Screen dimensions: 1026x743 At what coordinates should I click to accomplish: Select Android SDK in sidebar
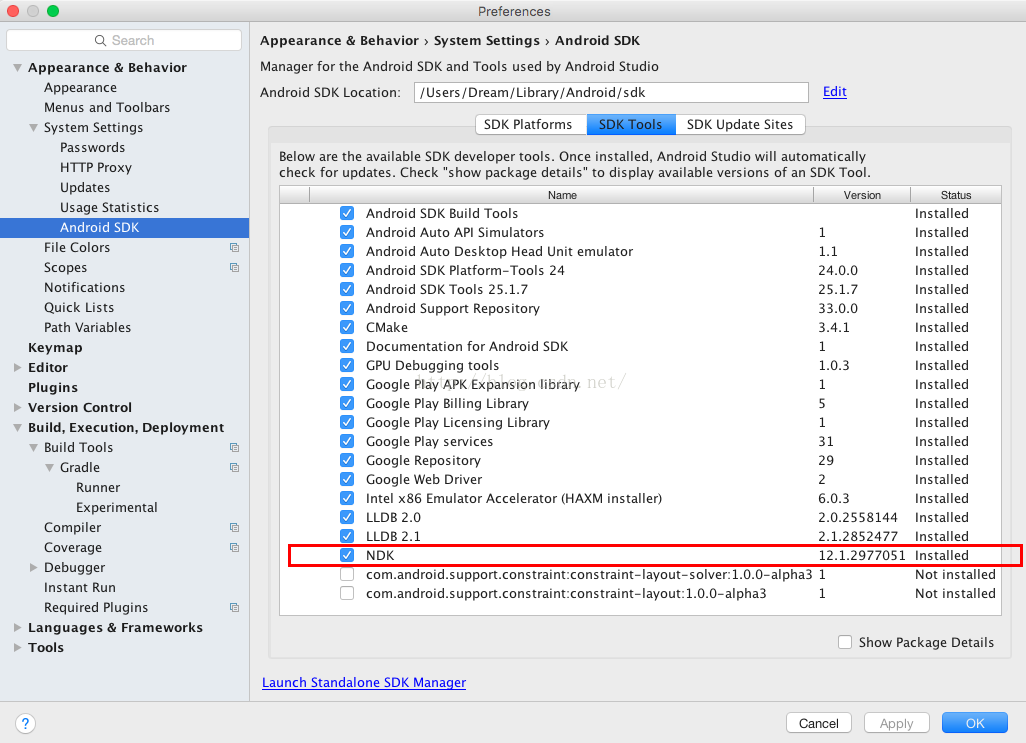click(124, 228)
